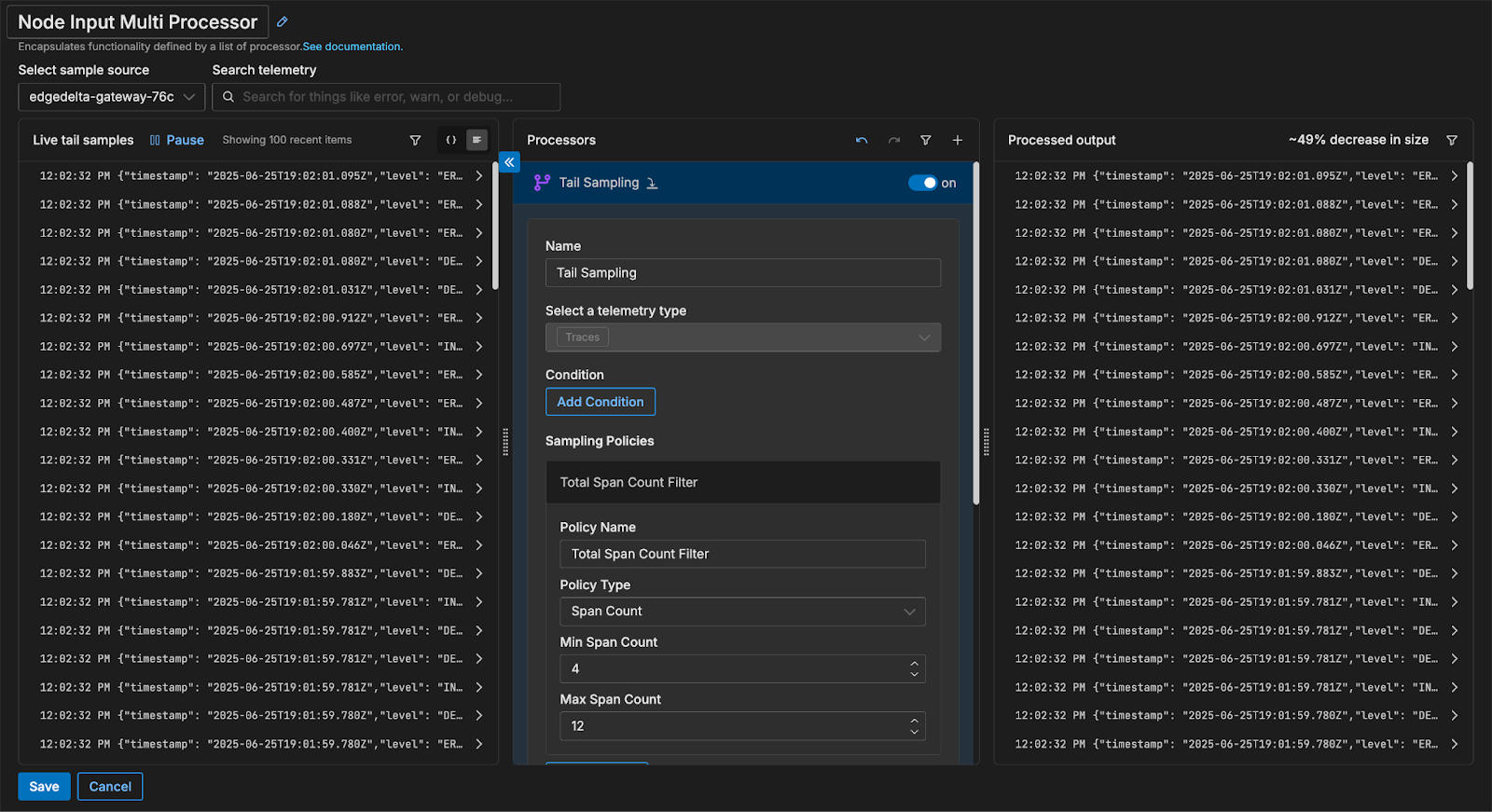
Task: Focus the Search telemetry input field
Action: [386, 97]
